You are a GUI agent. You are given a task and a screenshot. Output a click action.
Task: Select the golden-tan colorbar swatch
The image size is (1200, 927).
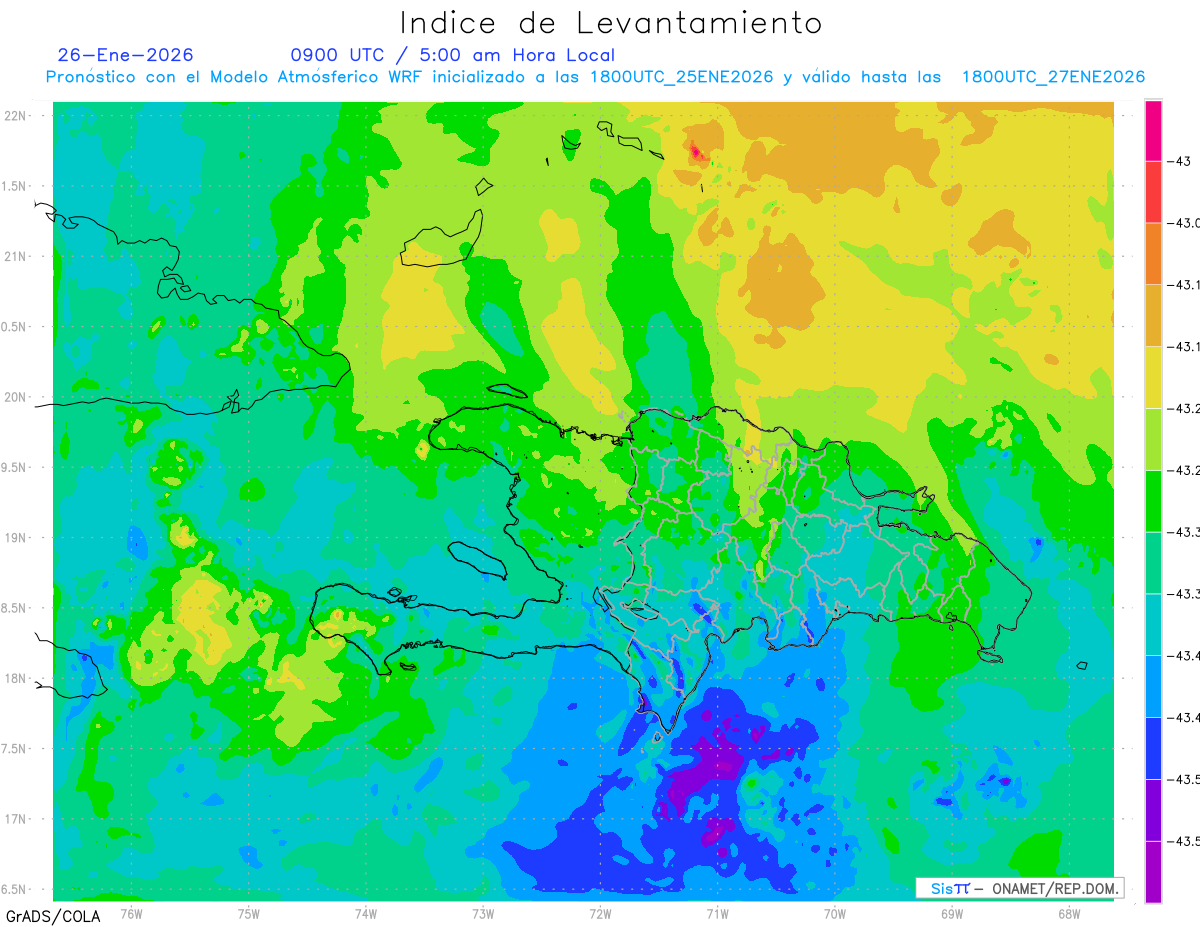click(1153, 316)
